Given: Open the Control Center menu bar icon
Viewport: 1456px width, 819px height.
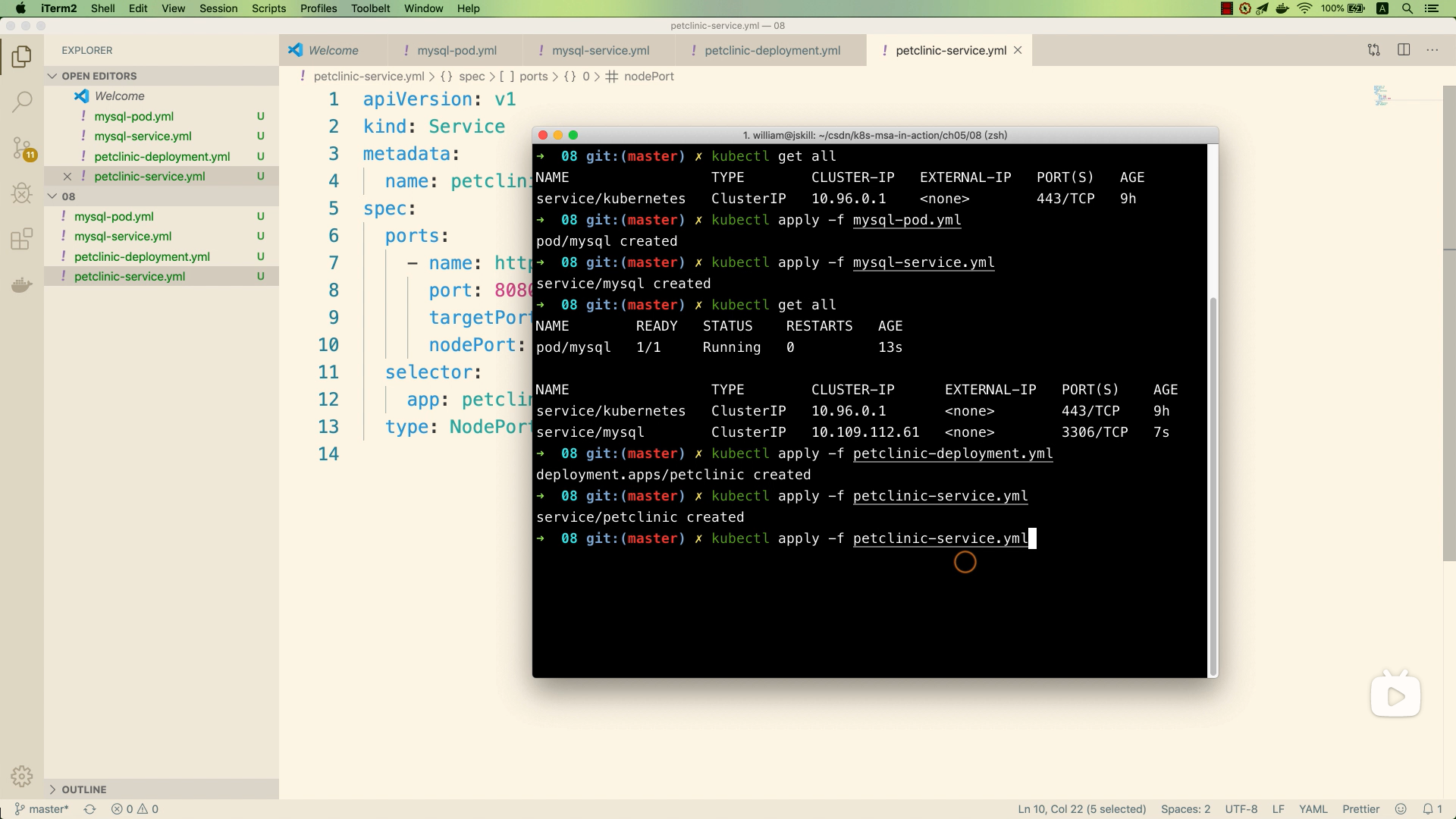Looking at the screenshot, I should pyautogui.click(x=1432, y=8).
